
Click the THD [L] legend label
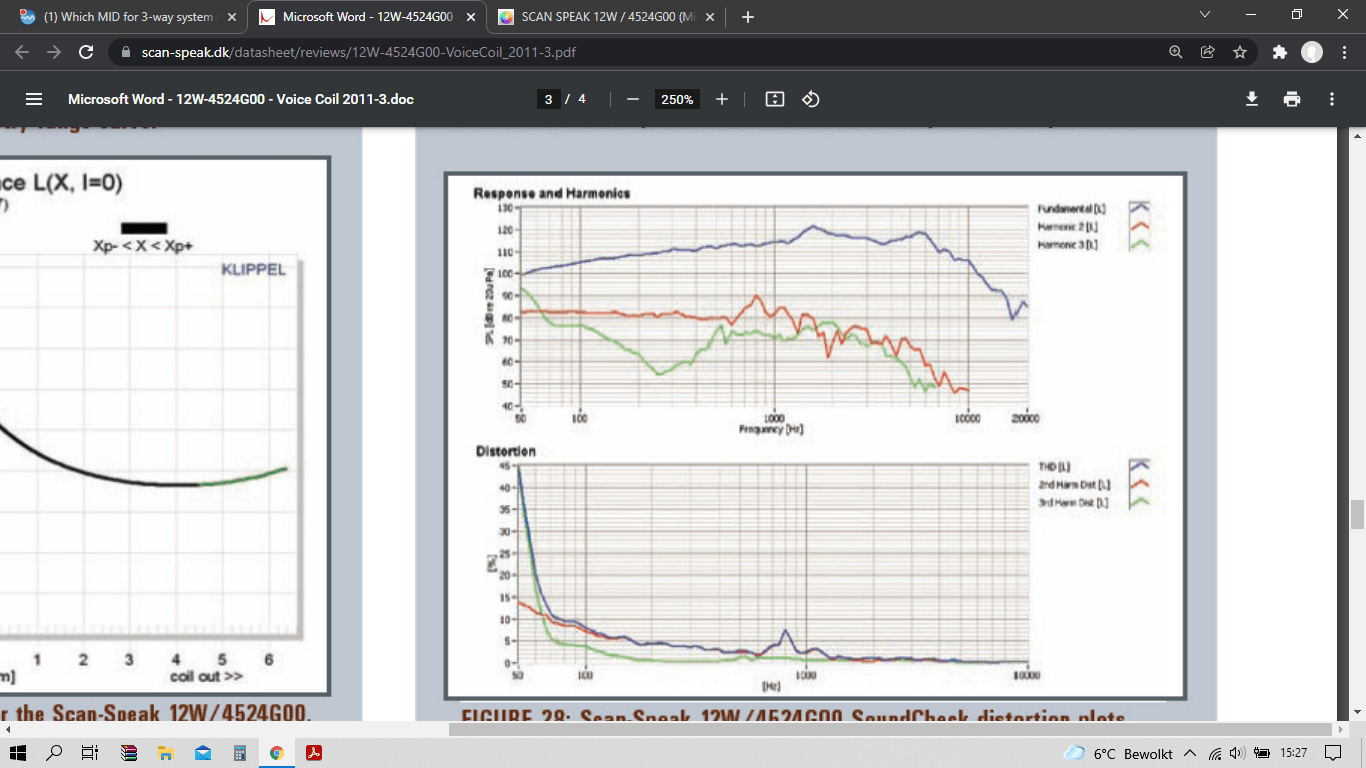[x=1056, y=466]
